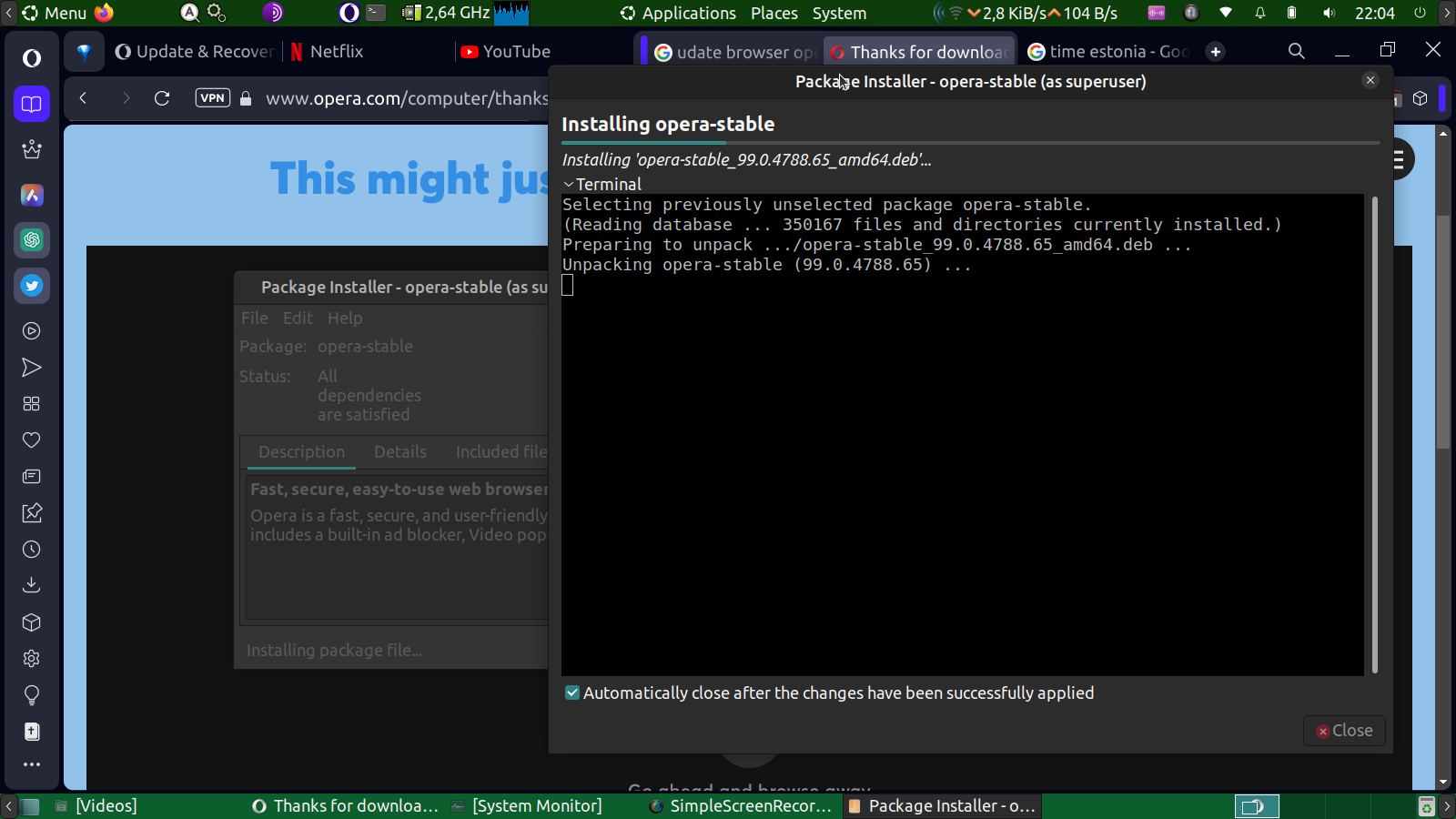This screenshot has height=819, width=1456.
Task: Open the panel Menu button
Action: (55, 13)
